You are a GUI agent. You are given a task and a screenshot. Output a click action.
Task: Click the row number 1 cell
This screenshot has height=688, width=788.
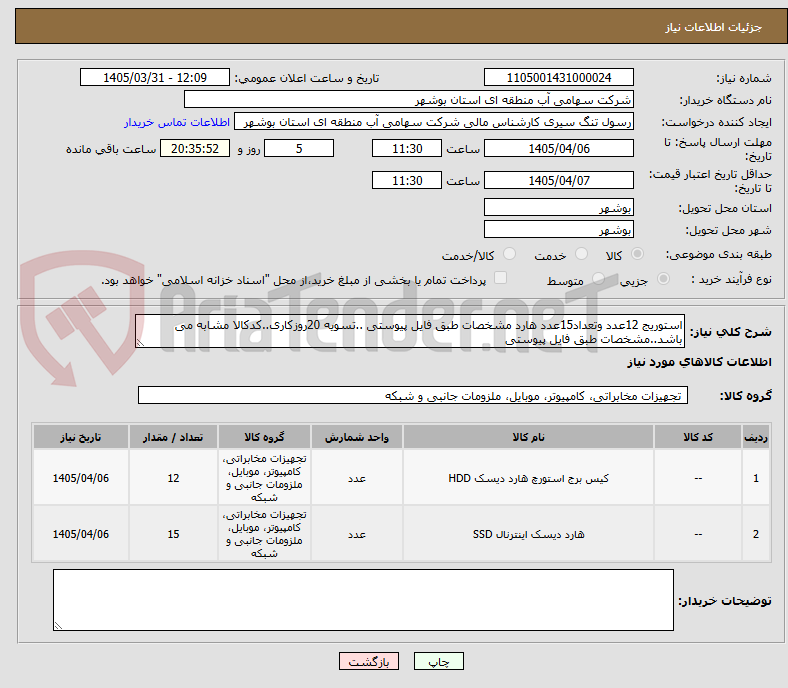tap(756, 477)
